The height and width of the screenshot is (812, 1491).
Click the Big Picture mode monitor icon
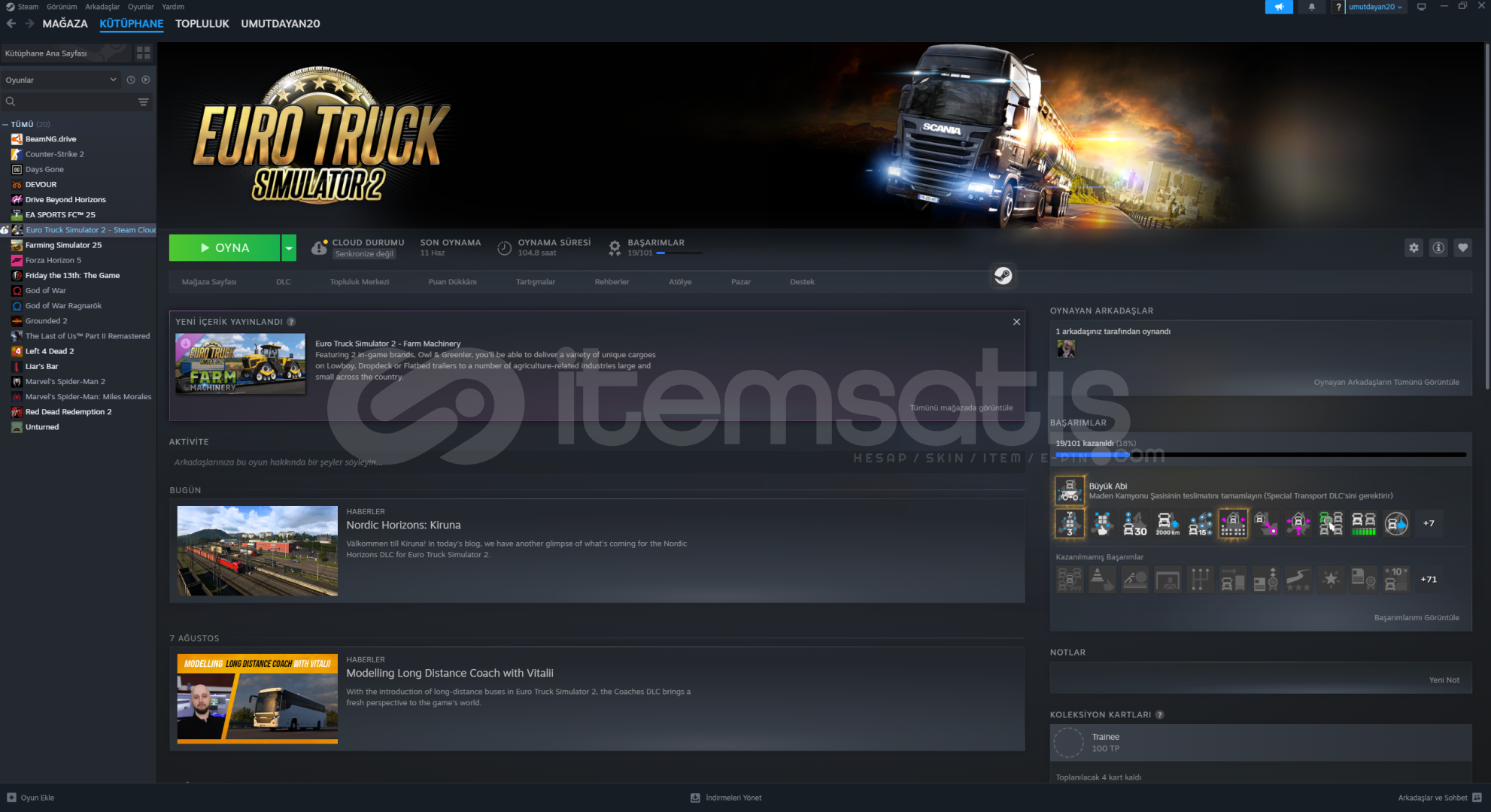(1421, 7)
